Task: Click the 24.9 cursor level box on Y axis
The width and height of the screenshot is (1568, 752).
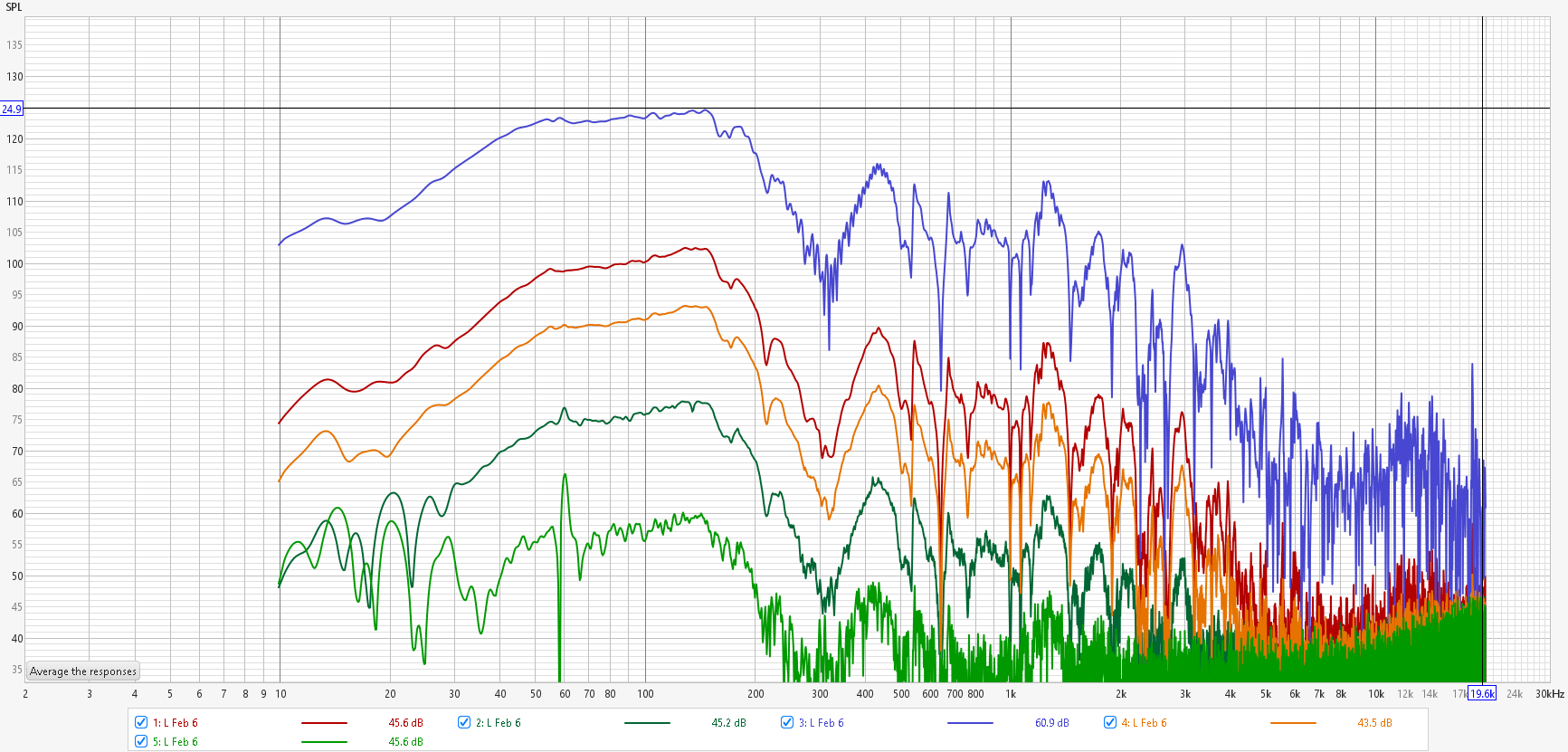Action: [12, 109]
